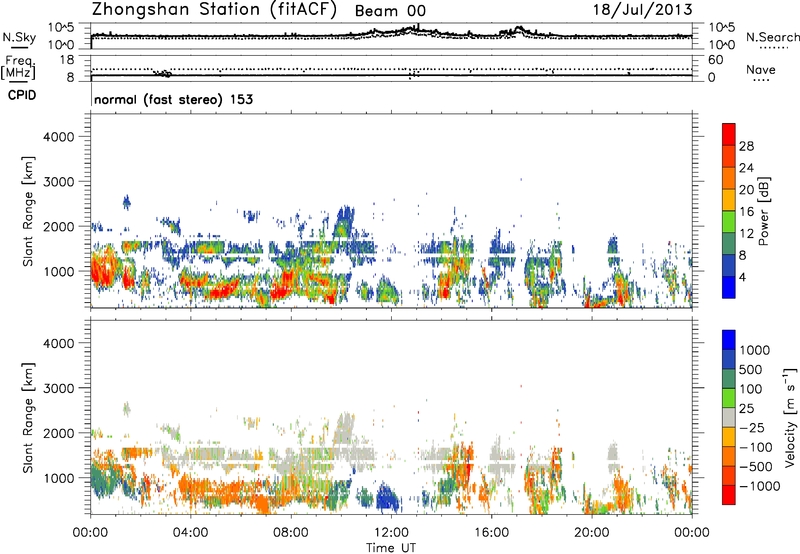The width and height of the screenshot is (800, 554).
Task: Click the Nave axis tick '60'
Action: coord(715,60)
